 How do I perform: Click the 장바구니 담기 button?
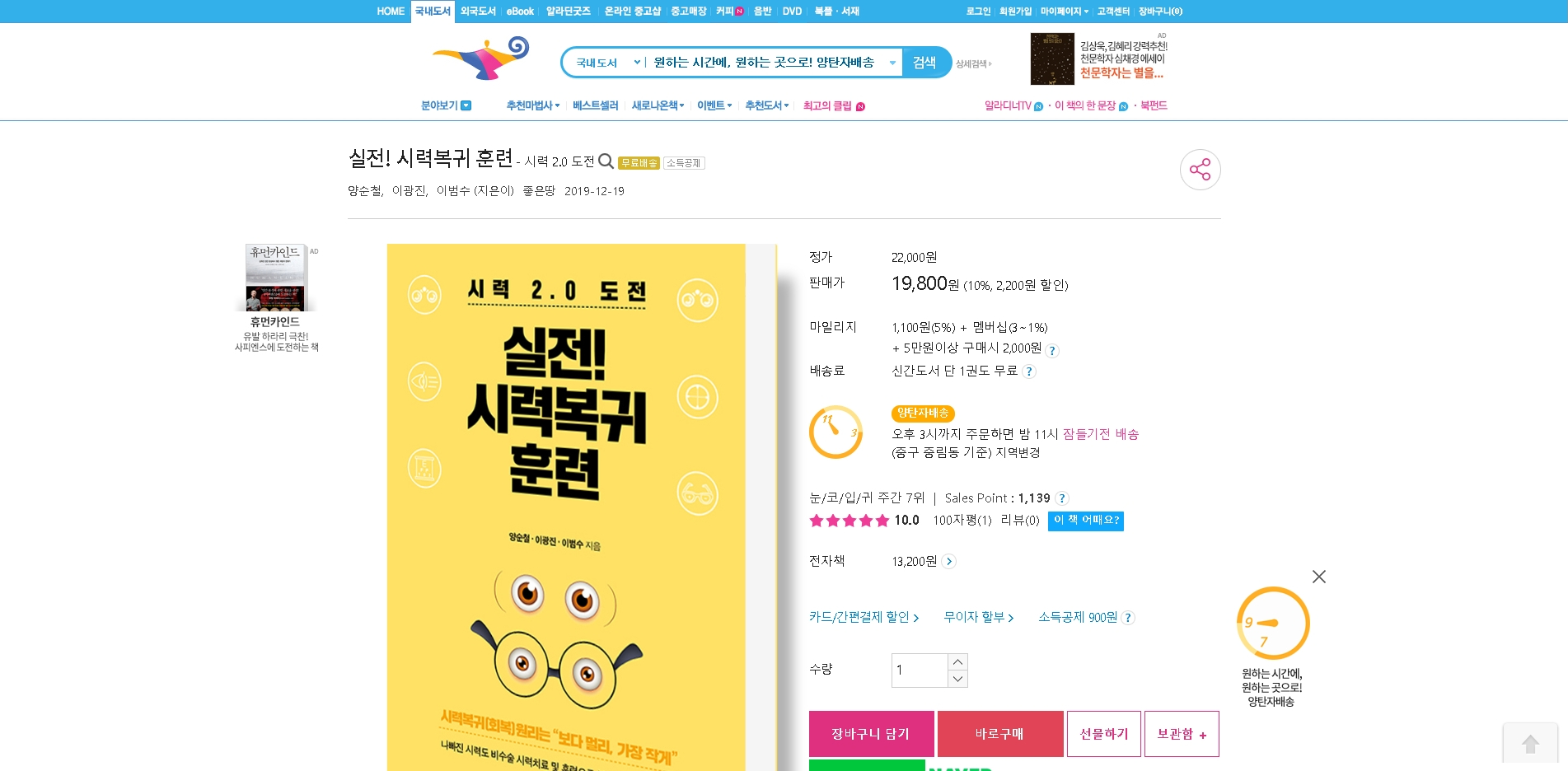871,734
